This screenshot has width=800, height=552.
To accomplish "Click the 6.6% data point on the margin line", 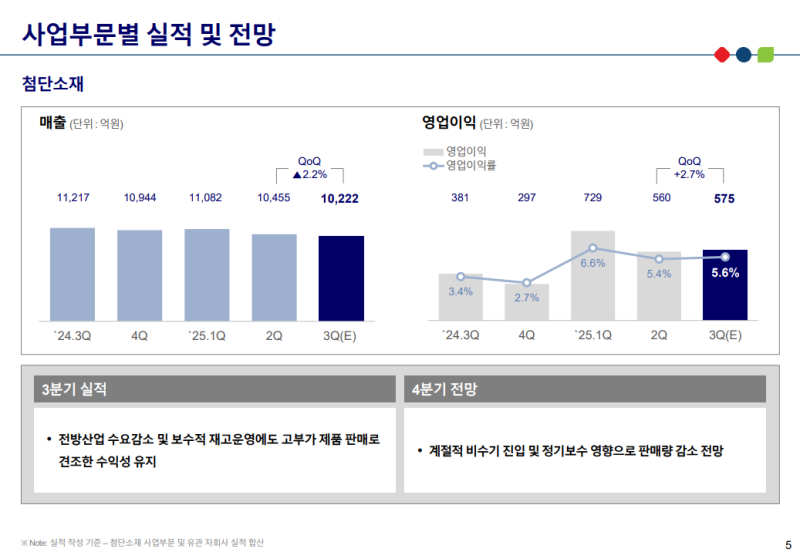I will [x=593, y=248].
